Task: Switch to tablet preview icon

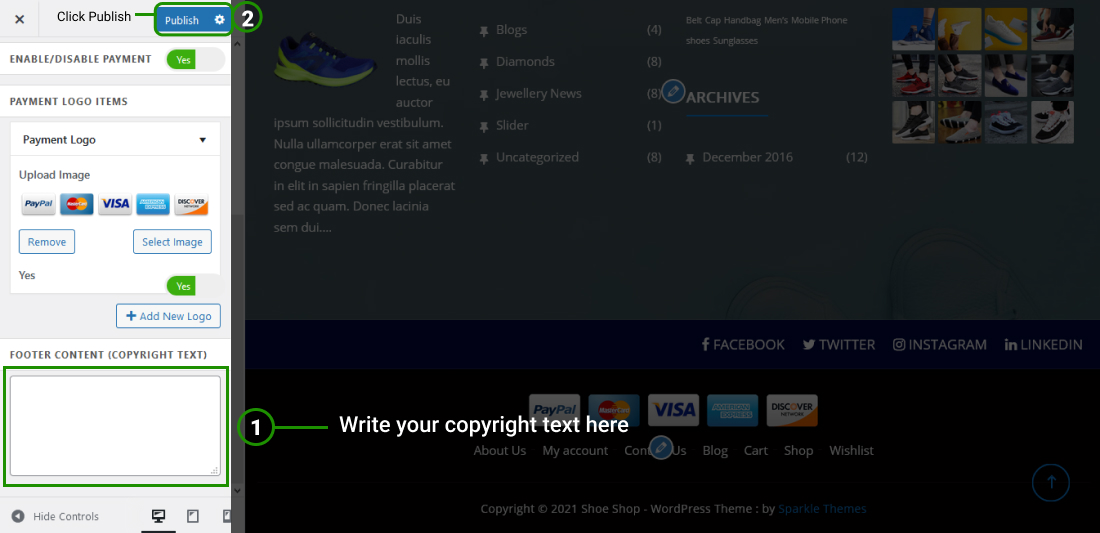Action: point(193,516)
